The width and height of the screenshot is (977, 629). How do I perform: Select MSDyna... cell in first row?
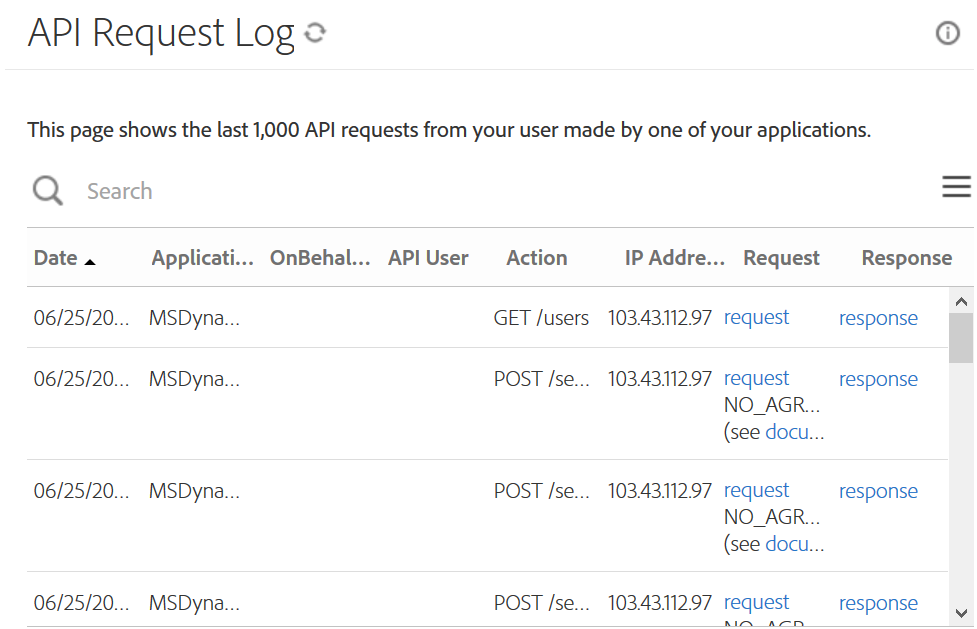click(x=194, y=318)
